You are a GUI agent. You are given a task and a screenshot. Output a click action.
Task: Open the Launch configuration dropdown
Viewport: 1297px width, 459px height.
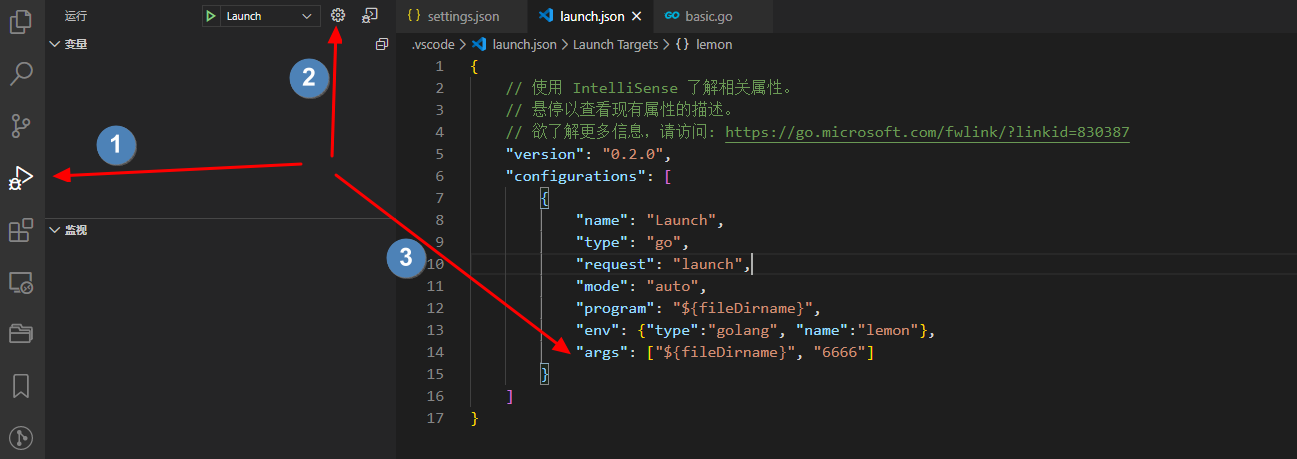coord(269,16)
